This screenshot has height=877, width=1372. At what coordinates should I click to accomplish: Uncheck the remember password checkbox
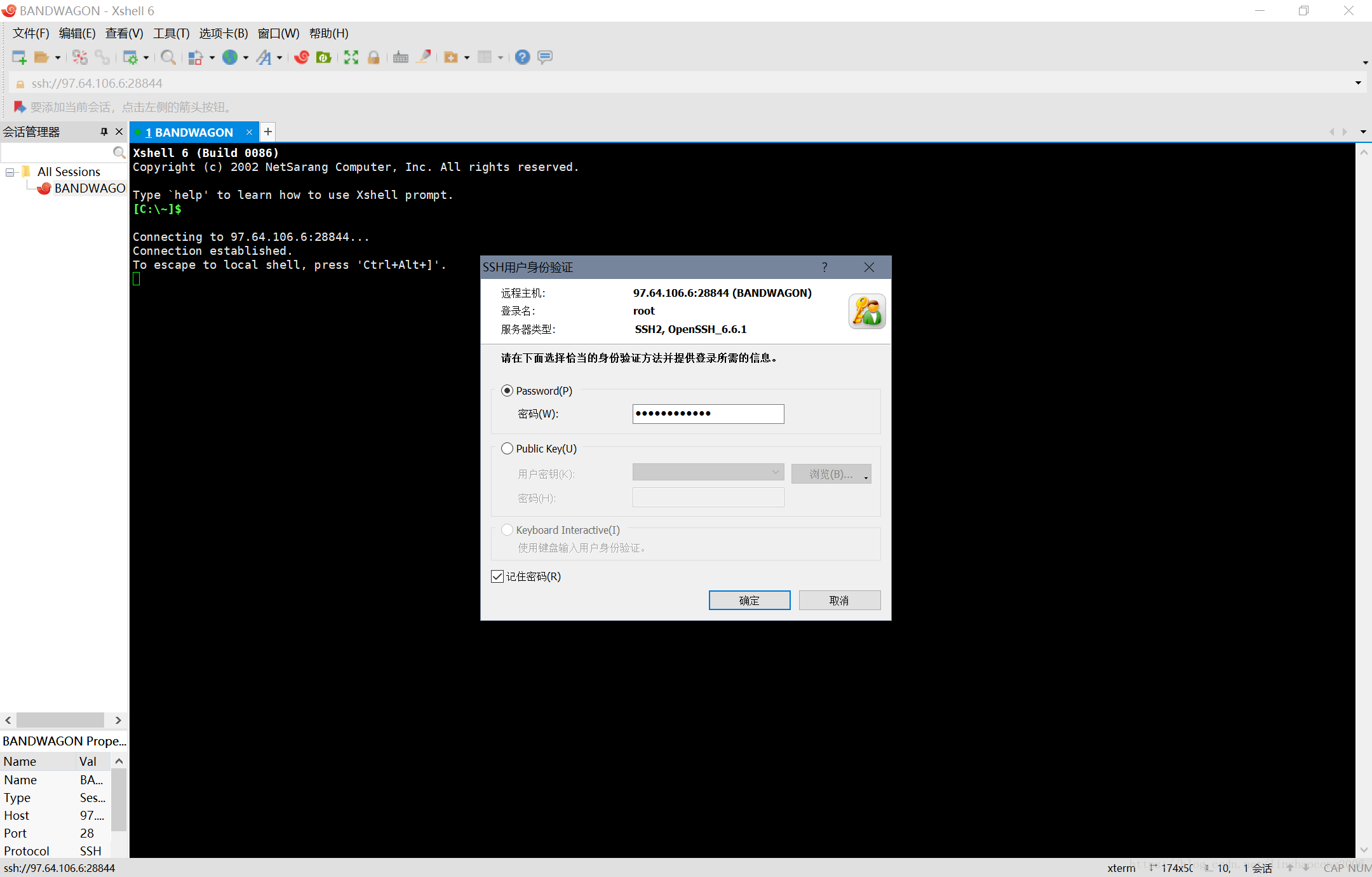click(x=497, y=576)
